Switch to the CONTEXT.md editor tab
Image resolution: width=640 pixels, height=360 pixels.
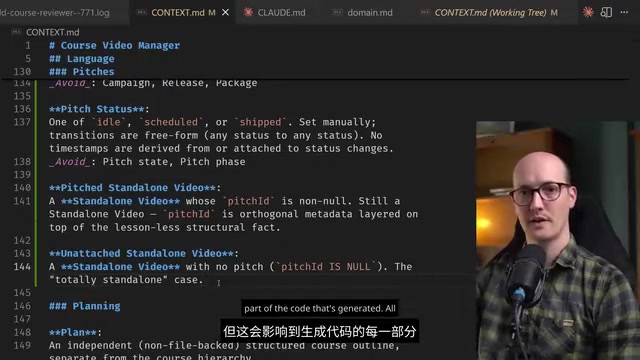[178, 13]
